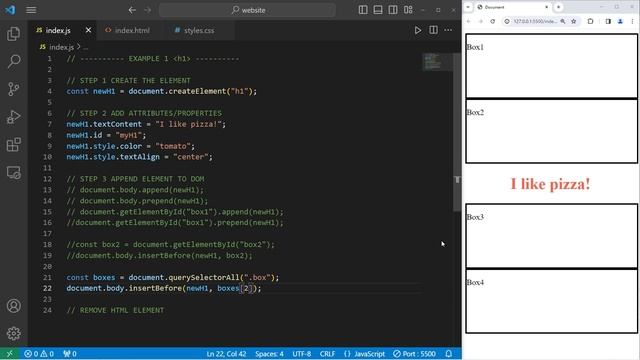Close the Document browser tab

pos(547,7)
